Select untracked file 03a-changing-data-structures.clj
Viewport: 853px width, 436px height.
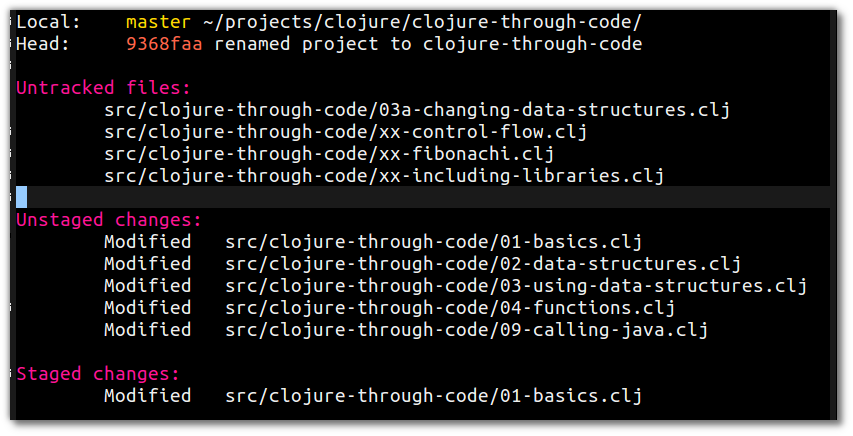[x=417, y=110]
